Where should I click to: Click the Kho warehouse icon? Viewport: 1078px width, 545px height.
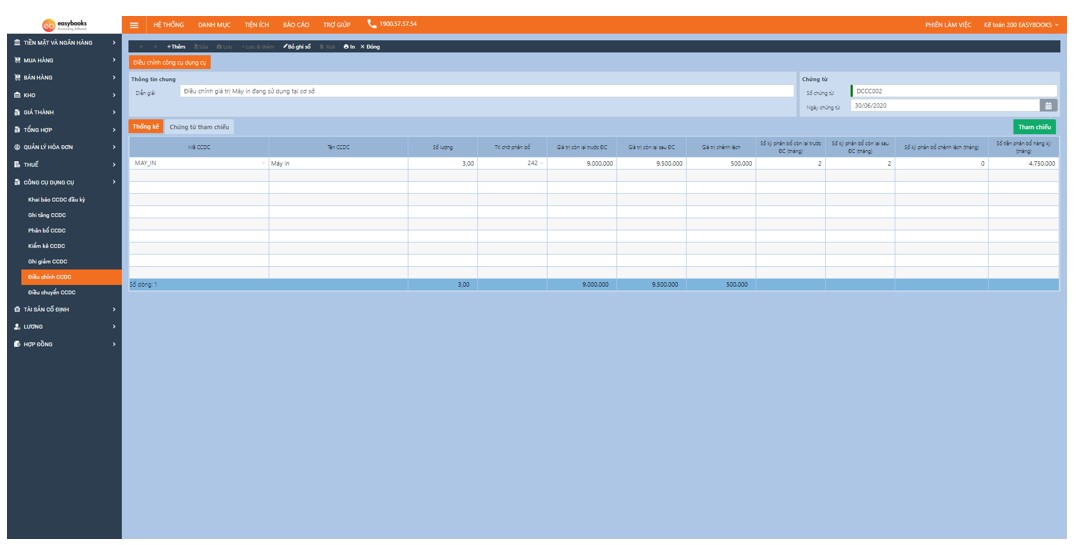[x=17, y=95]
